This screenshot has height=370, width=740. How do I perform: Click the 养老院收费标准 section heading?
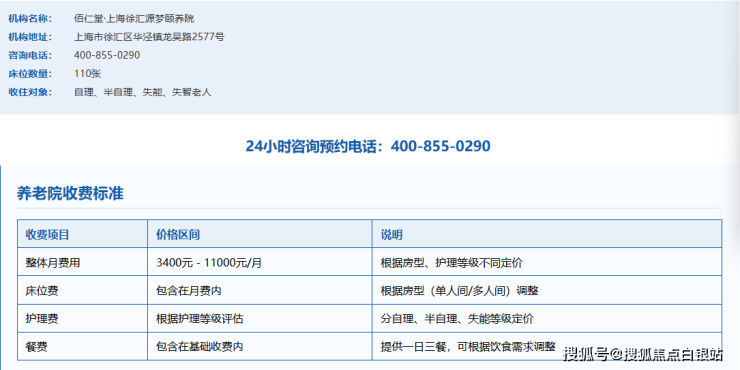70,193
